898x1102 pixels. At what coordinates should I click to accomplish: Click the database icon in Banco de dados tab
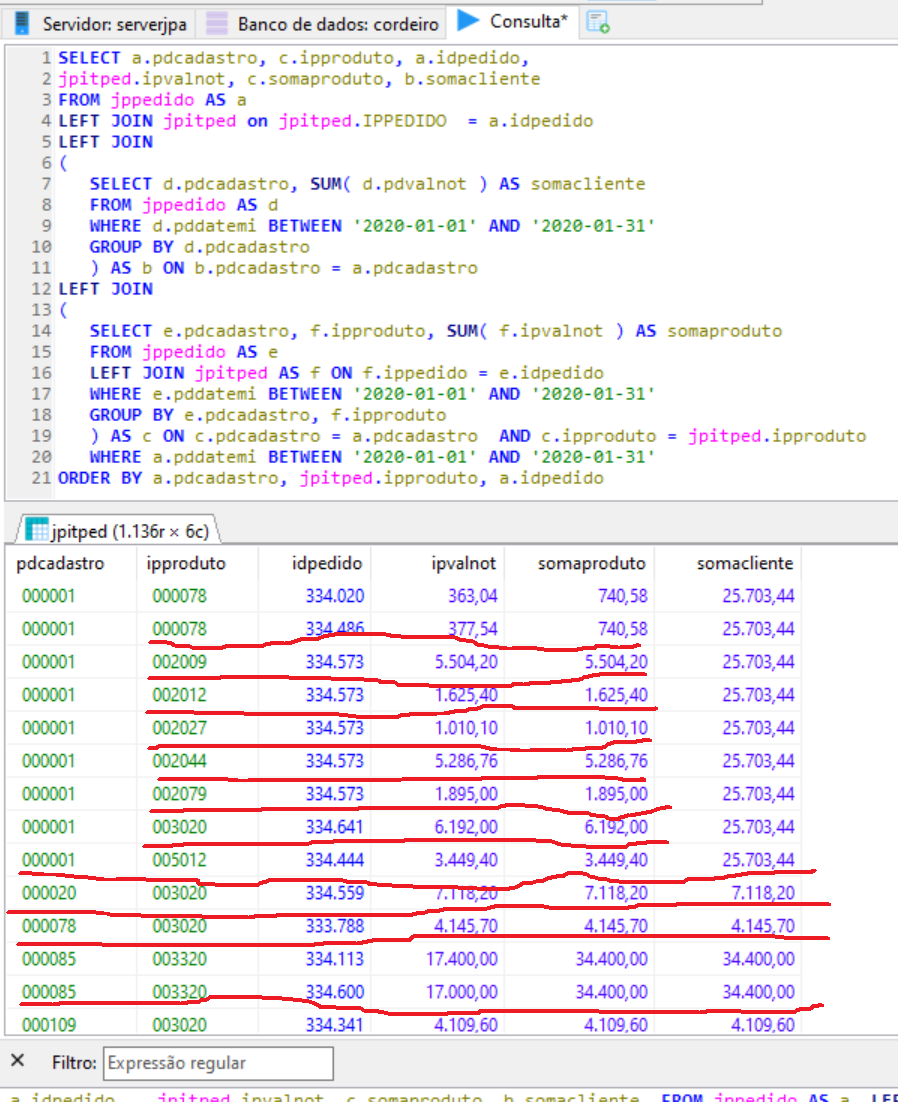[216, 22]
